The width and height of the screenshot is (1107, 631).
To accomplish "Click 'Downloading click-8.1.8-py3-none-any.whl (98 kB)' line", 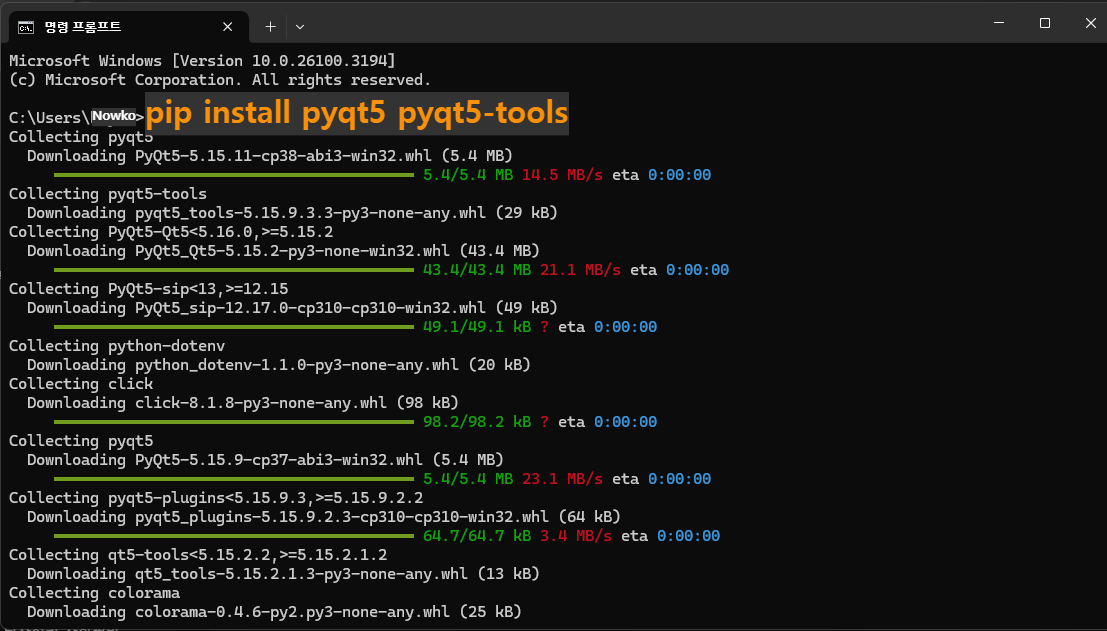I will click(243, 403).
